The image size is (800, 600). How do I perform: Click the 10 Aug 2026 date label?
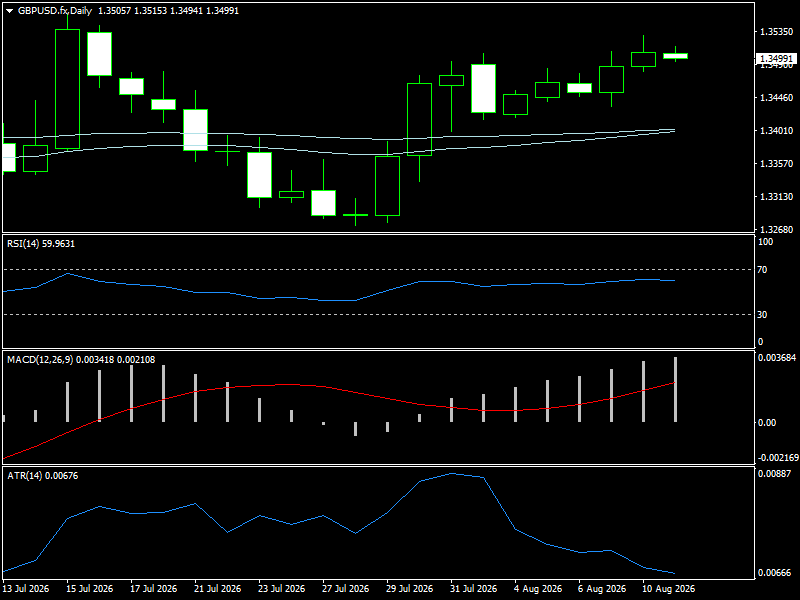[x=668, y=589]
